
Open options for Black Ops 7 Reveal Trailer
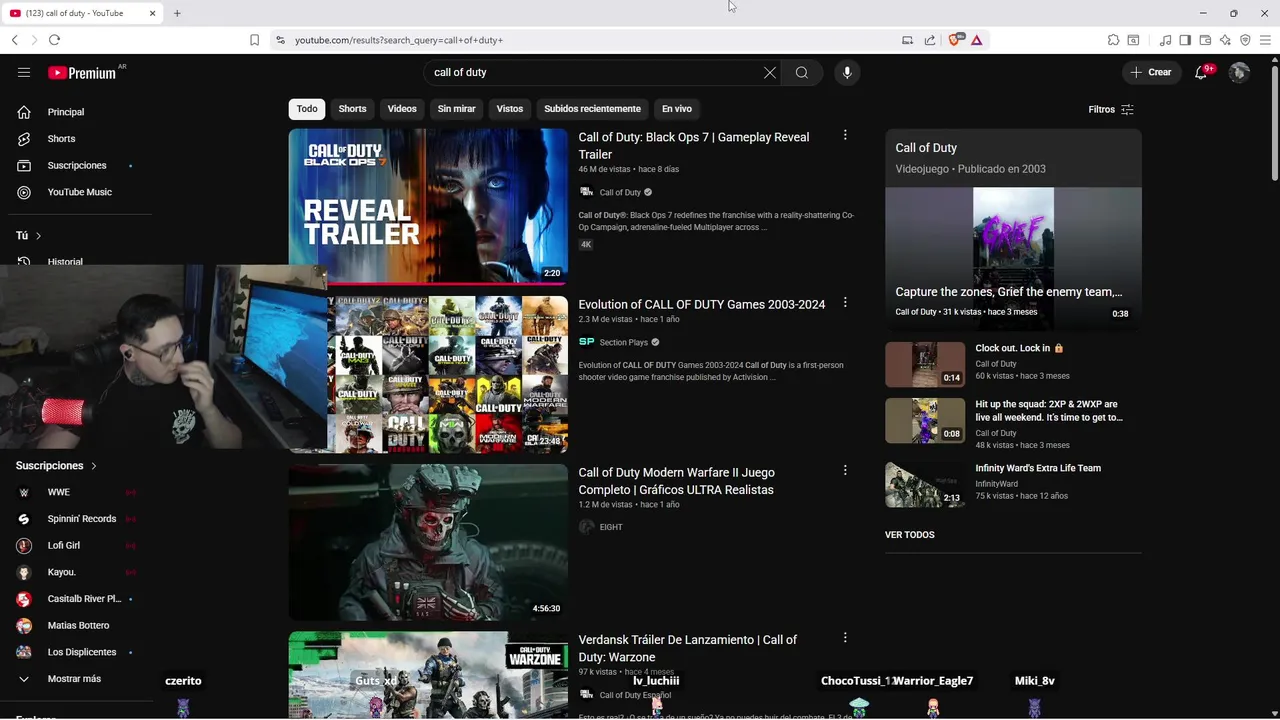[x=845, y=135]
